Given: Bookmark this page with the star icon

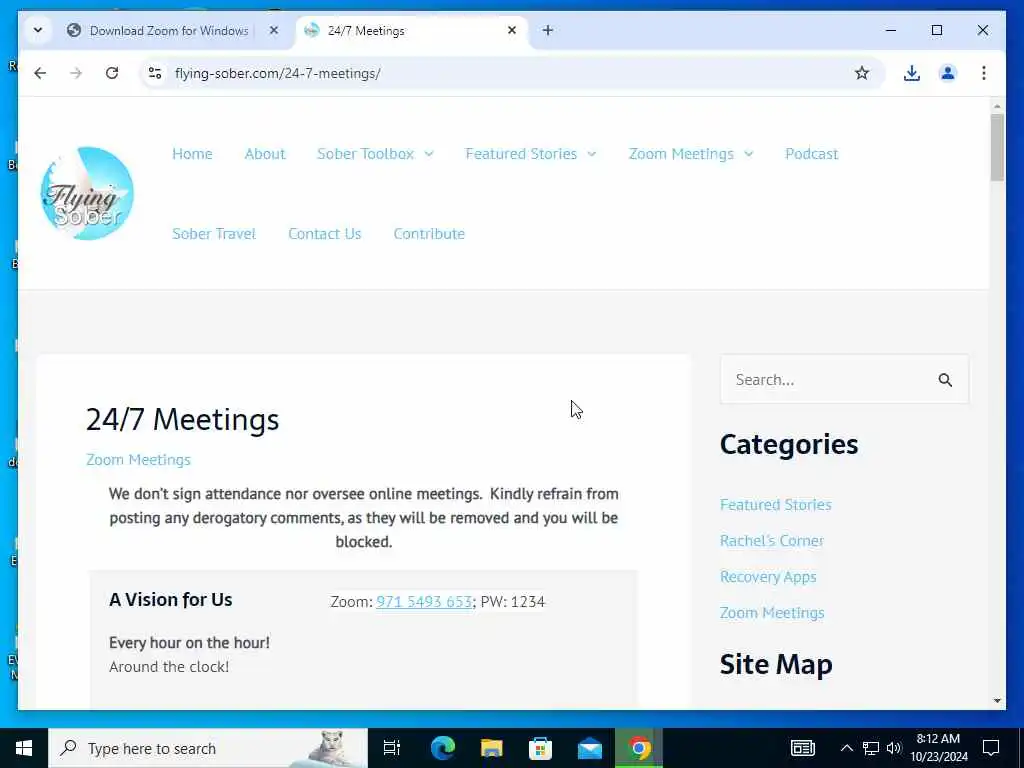Looking at the screenshot, I should click(x=862, y=73).
